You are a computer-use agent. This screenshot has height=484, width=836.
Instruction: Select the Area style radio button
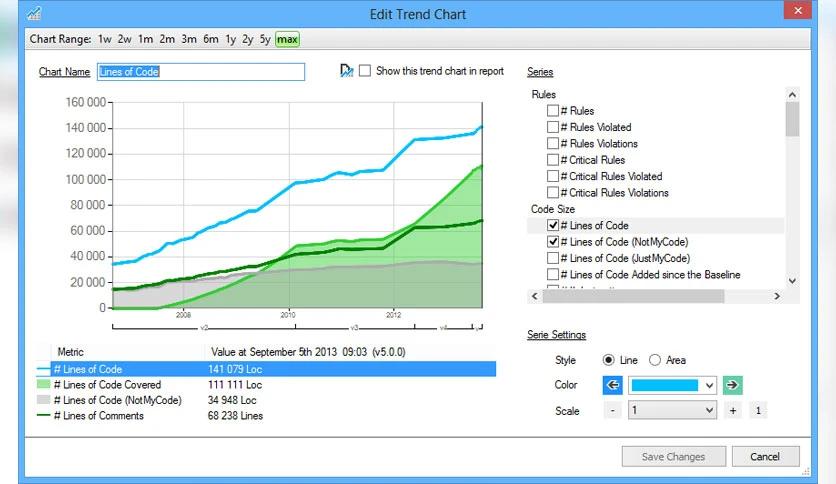point(655,360)
